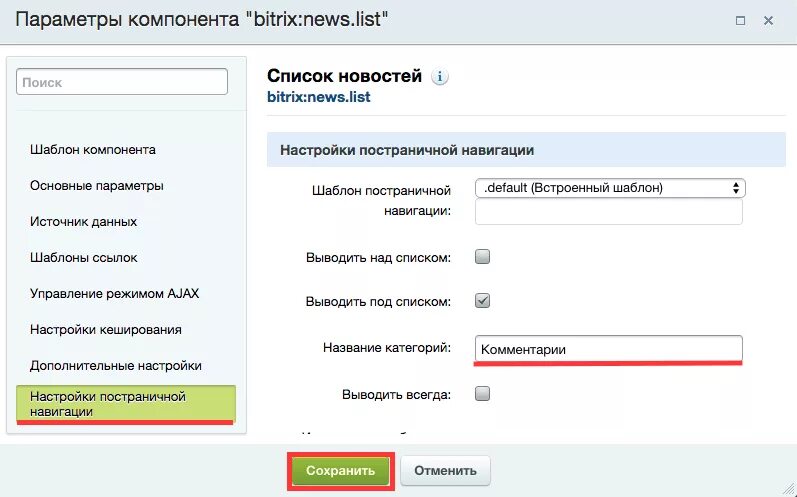
Task: Open Настройки кеширования section
Action: (x=106, y=329)
